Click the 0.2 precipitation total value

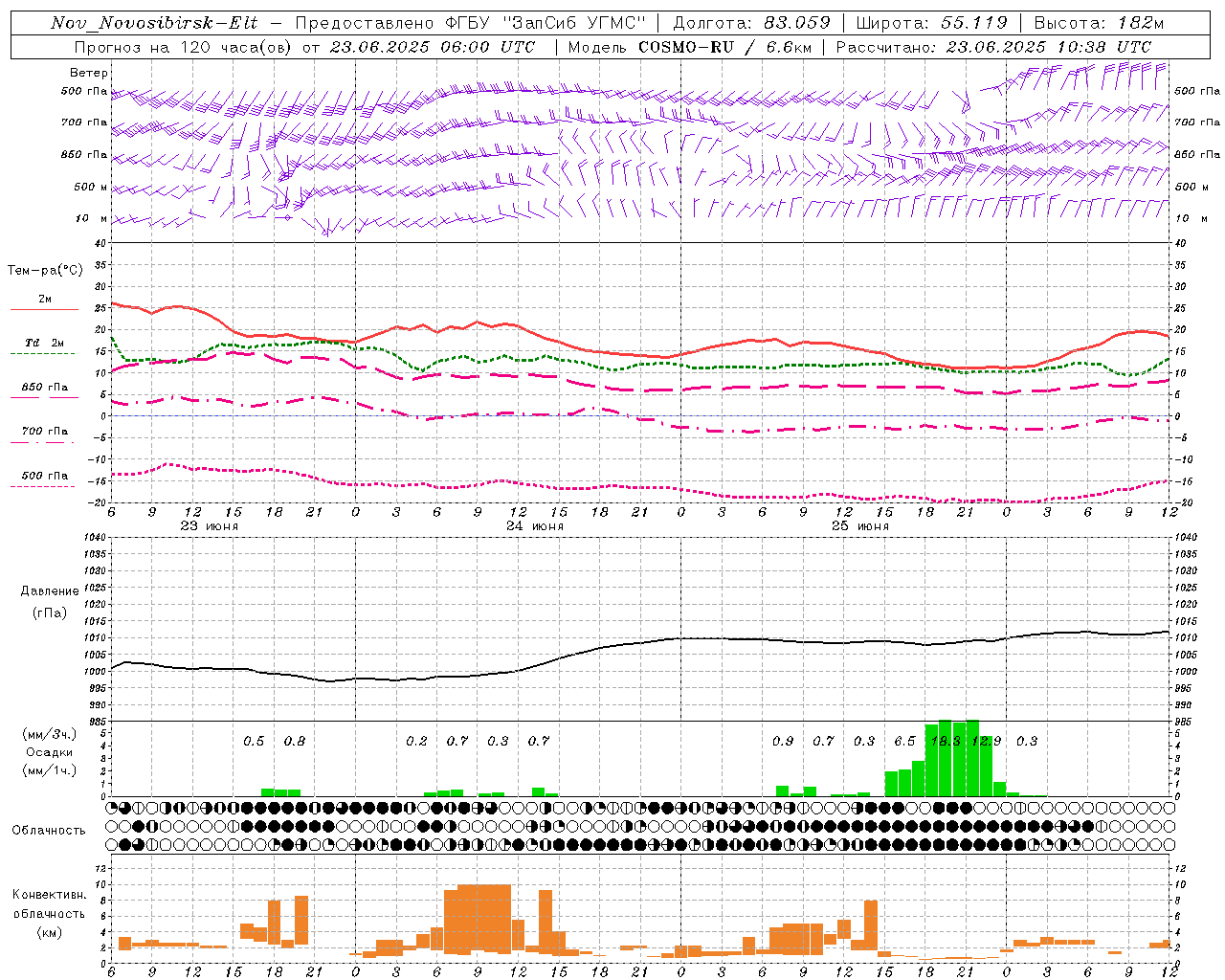[x=416, y=741]
